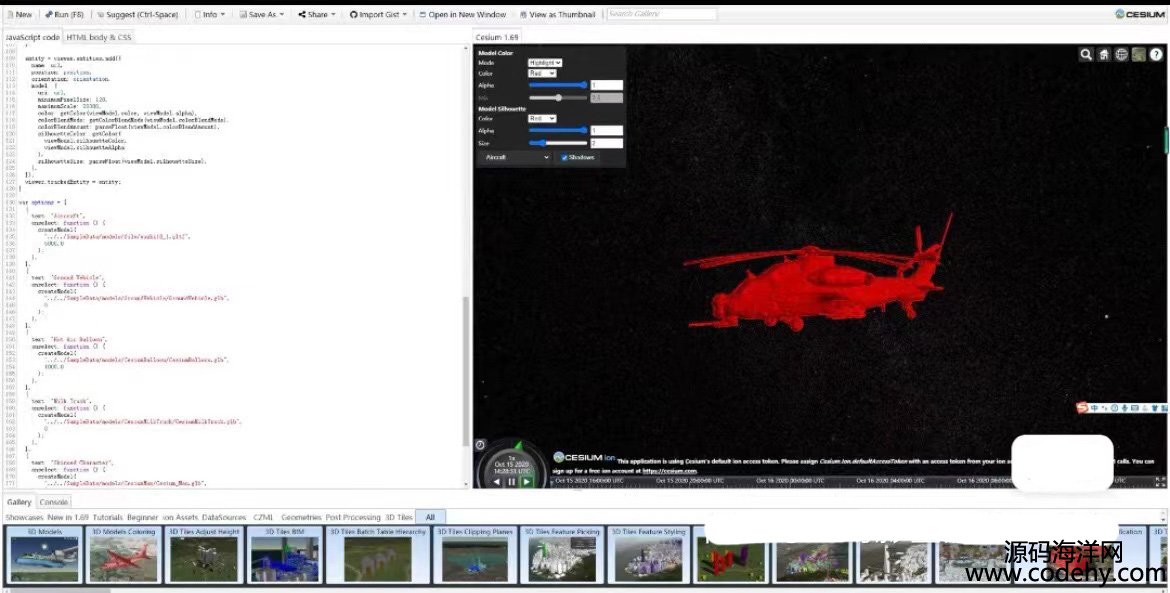The image size is (1170, 593).
Task: Play the animation forward
Action: [527, 481]
